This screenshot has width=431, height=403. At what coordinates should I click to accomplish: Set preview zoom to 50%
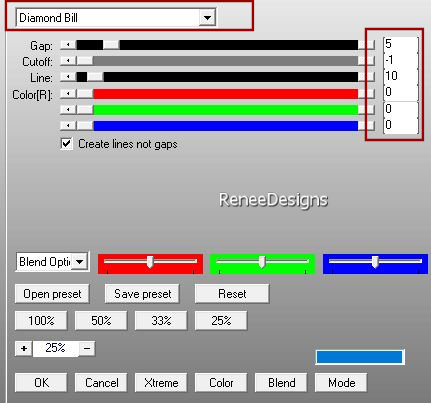click(x=101, y=321)
